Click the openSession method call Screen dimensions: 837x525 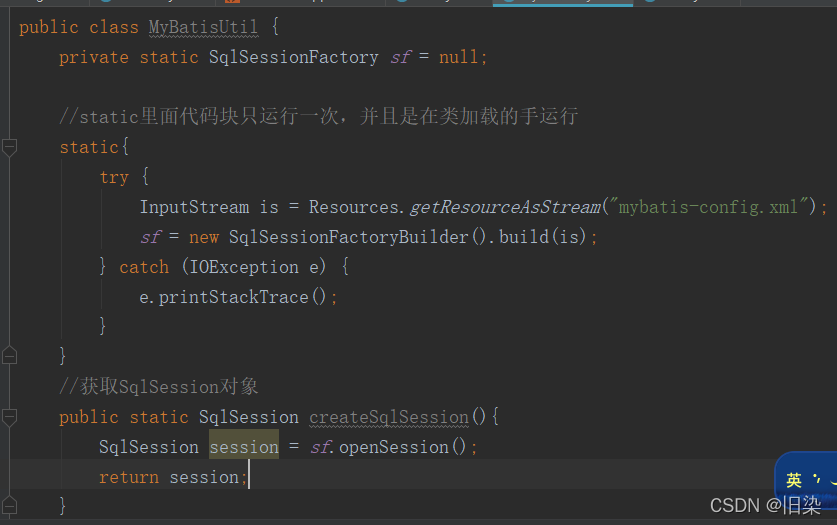click(x=391, y=447)
